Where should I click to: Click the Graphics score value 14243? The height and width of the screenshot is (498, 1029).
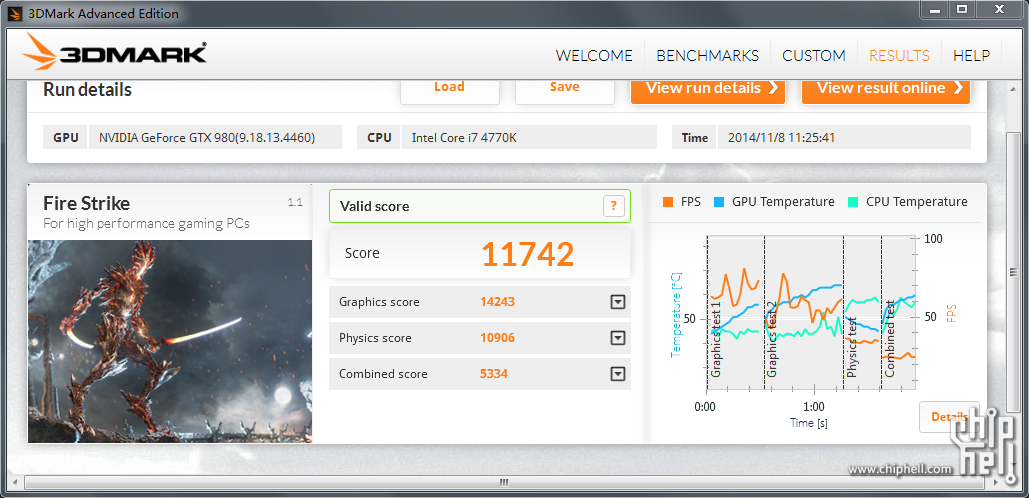(x=497, y=302)
